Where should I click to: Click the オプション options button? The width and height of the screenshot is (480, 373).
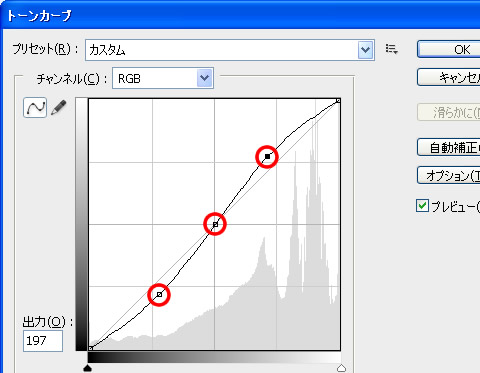(449, 175)
